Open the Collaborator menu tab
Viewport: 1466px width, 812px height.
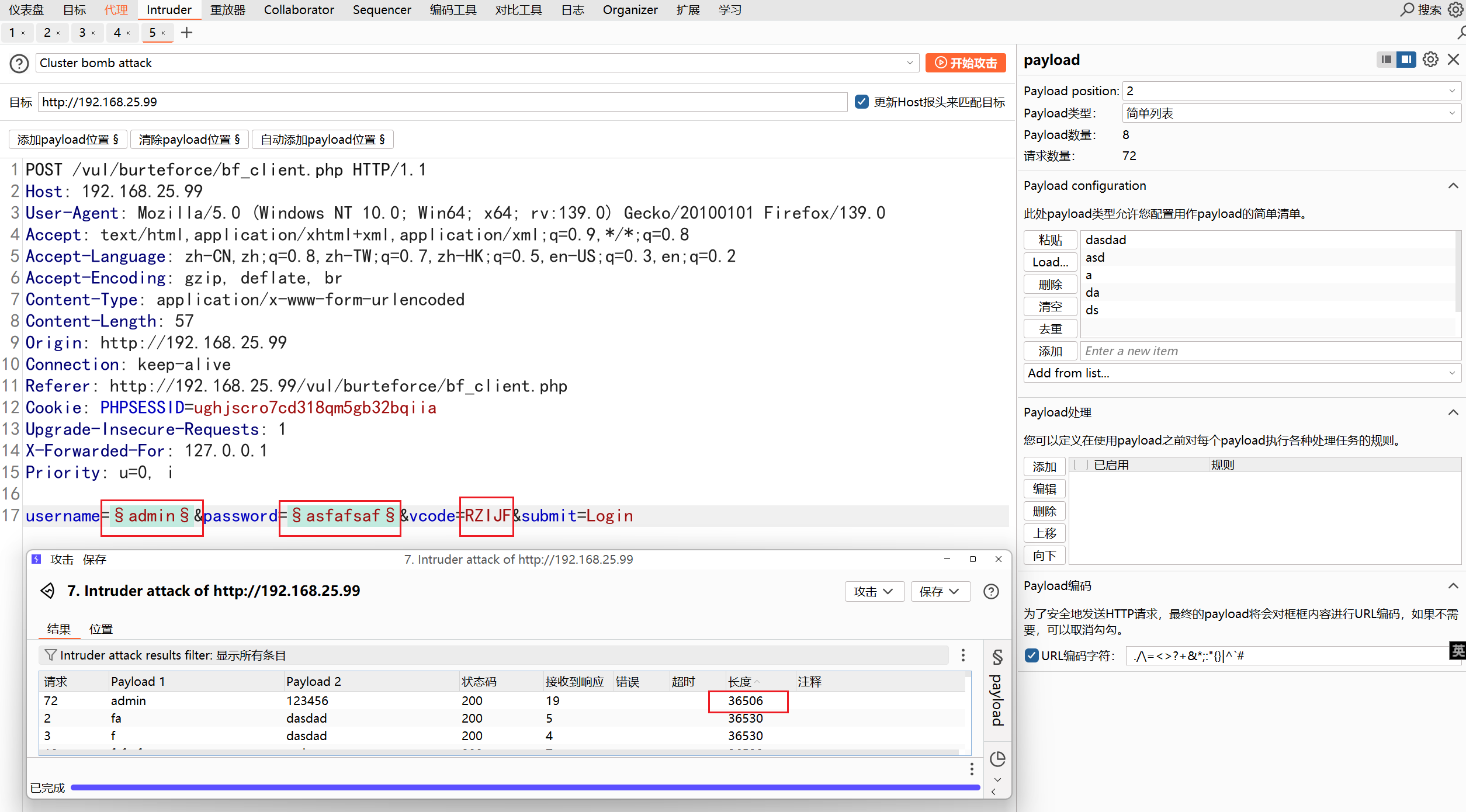[x=299, y=10]
